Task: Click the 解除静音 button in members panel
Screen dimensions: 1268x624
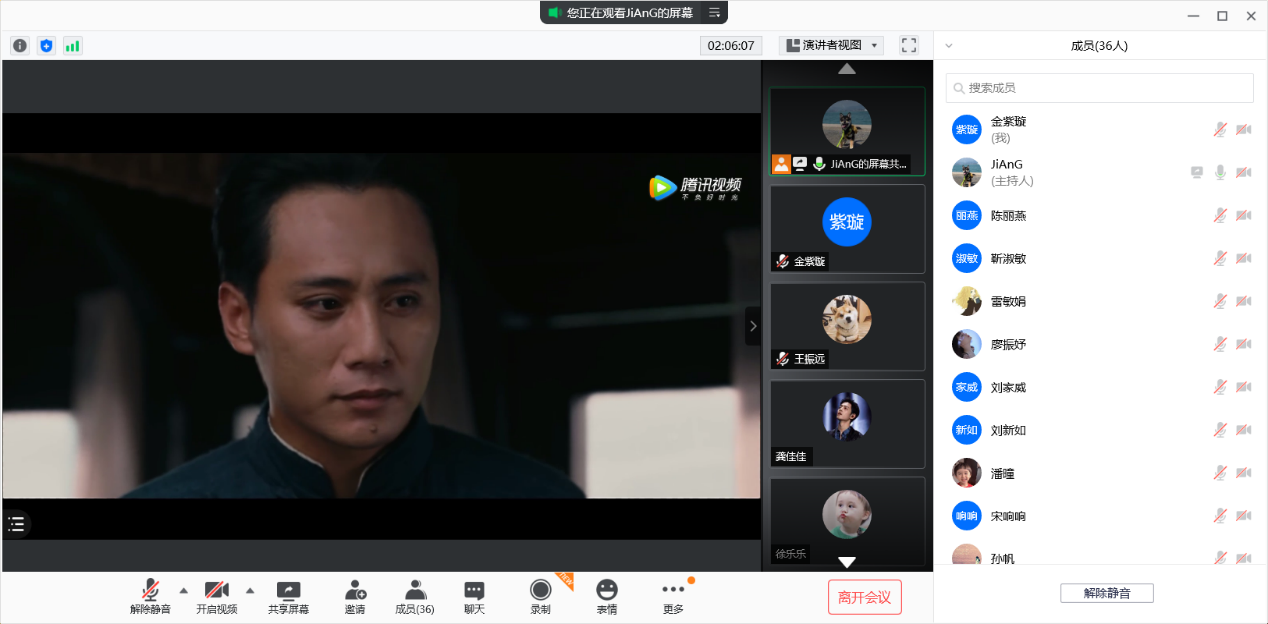Action: click(x=1107, y=593)
